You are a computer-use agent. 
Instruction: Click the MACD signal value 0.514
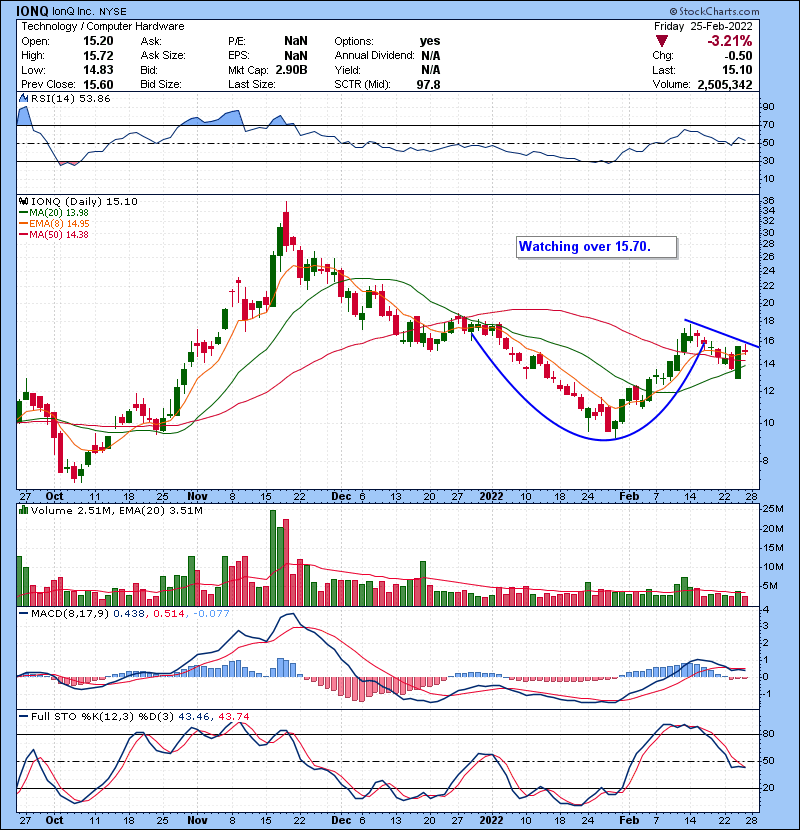point(169,614)
